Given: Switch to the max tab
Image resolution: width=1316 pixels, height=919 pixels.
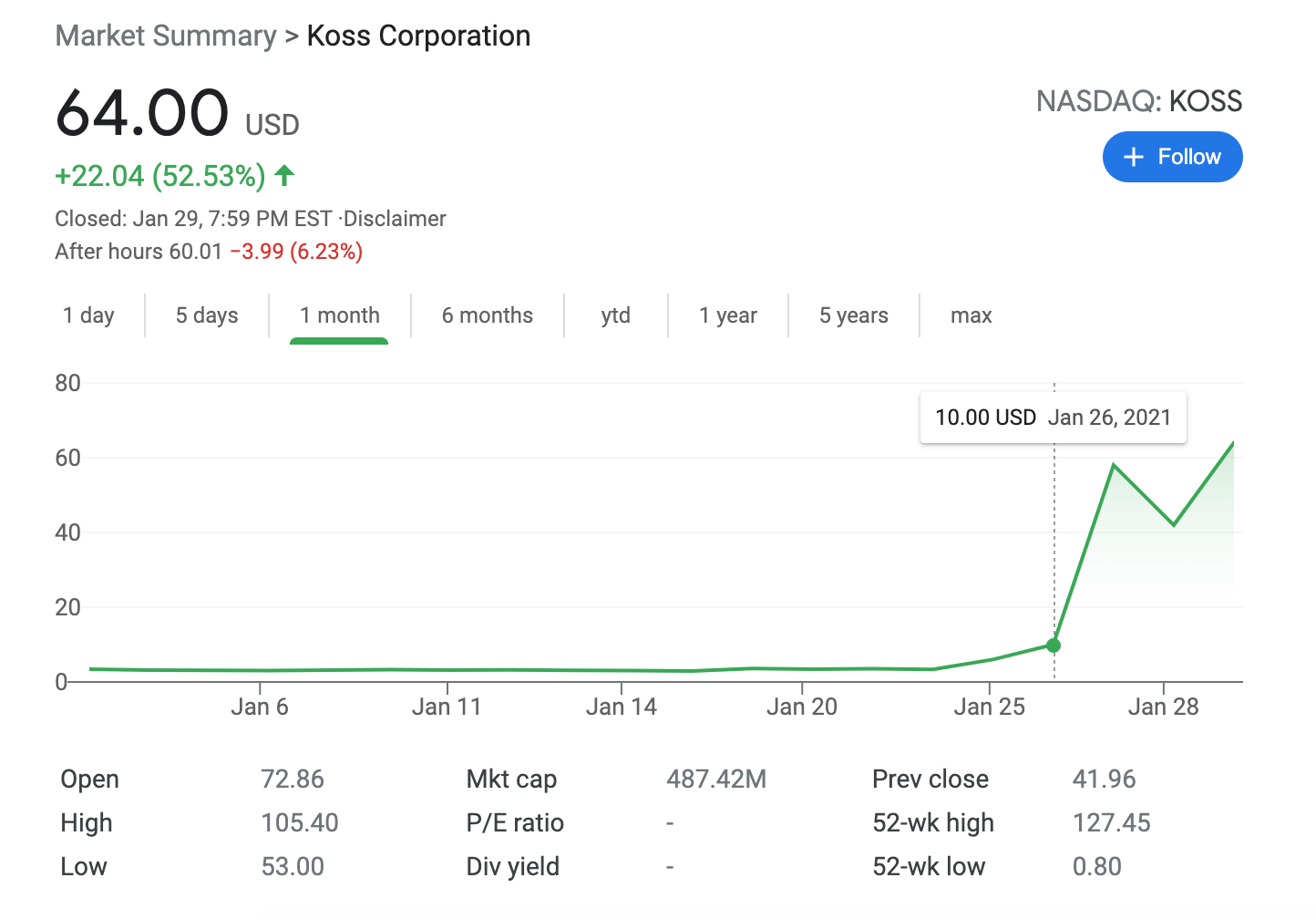Looking at the screenshot, I should coord(972,315).
